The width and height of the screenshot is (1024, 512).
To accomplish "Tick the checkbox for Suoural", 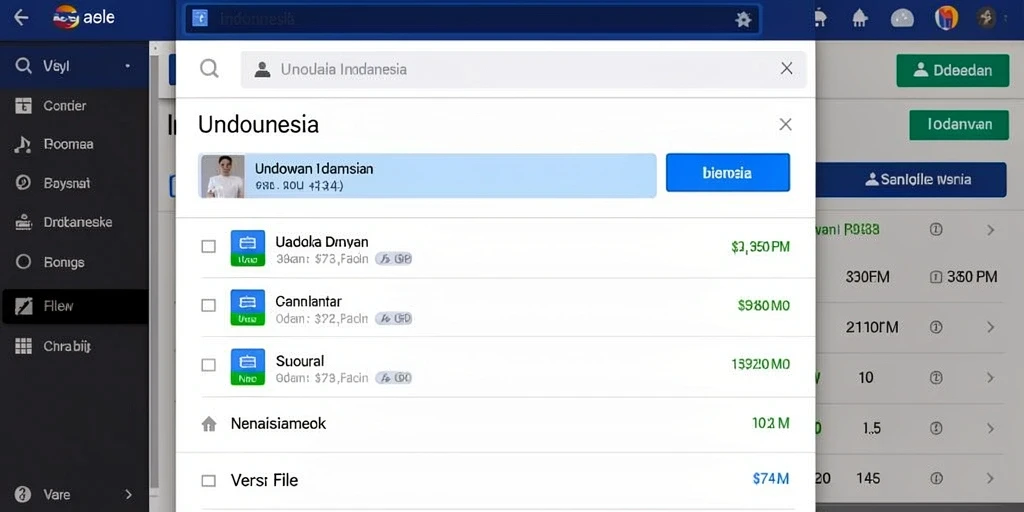I will tap(208, 365).
